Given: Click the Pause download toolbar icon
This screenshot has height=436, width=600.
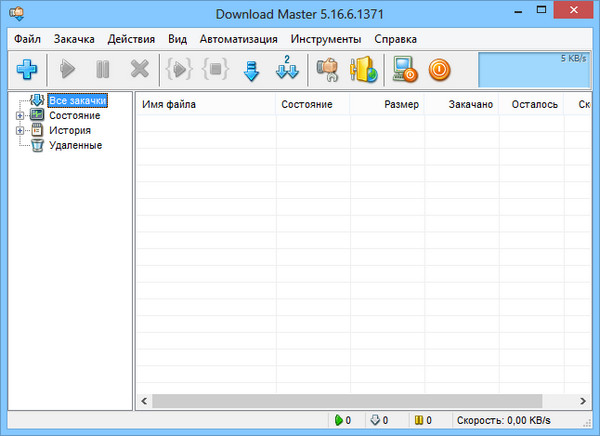Looking at the screenshot, I should point(102,70).
